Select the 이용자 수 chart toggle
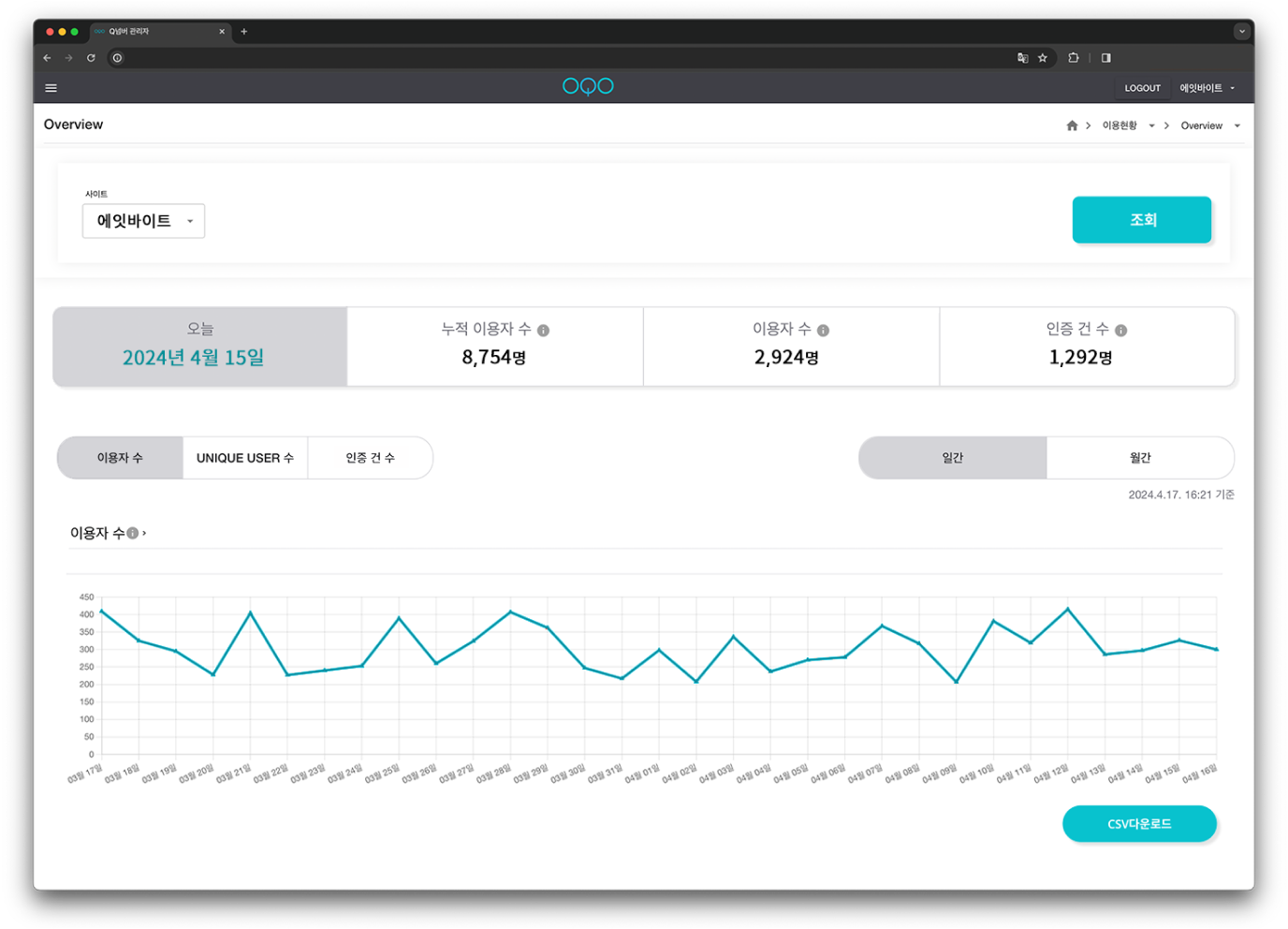The width and height of the screenshot is (1288, 929). 120,458
